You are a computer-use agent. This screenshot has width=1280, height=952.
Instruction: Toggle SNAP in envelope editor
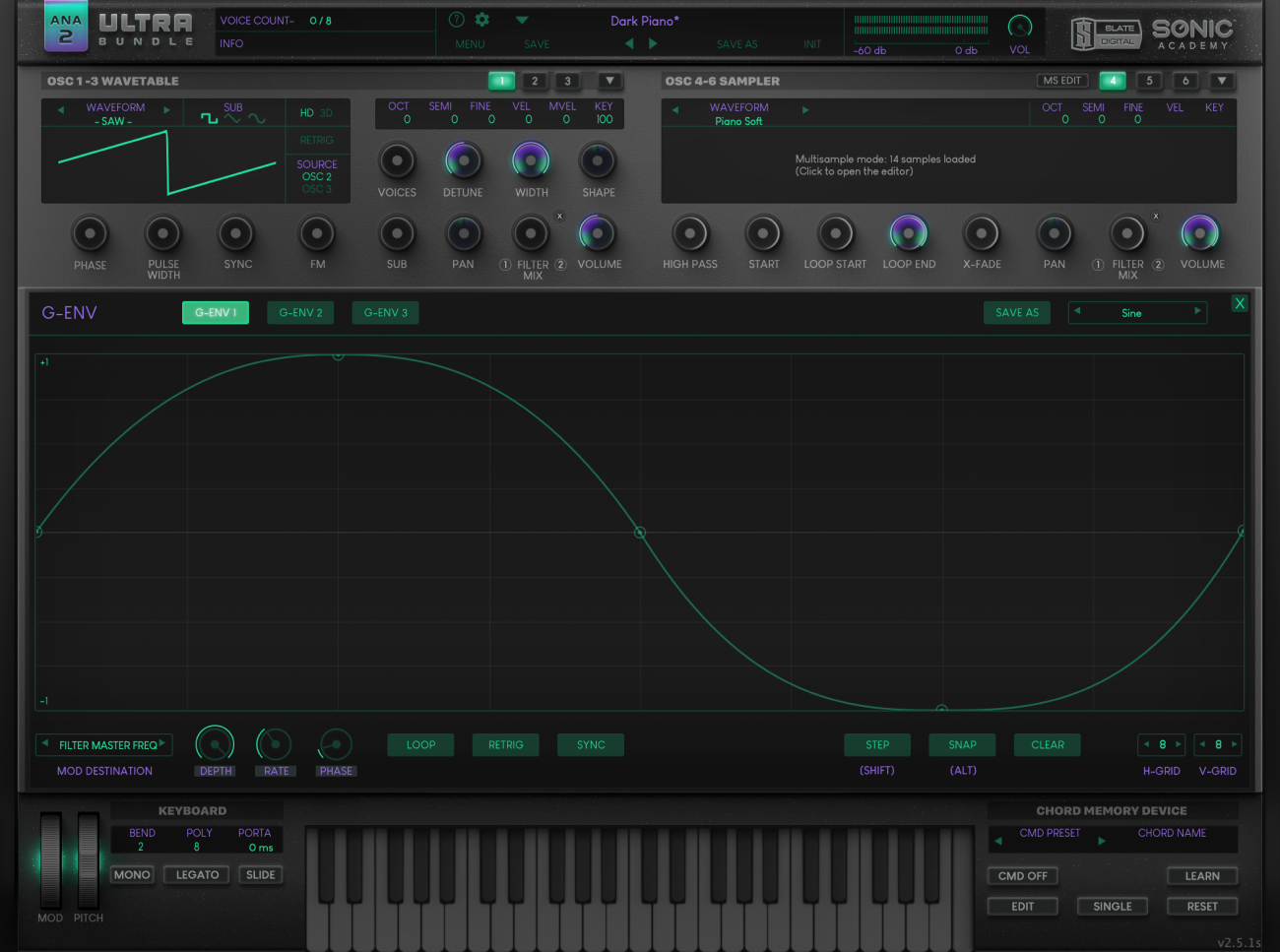pyautogui.click(x=962, y=745)
